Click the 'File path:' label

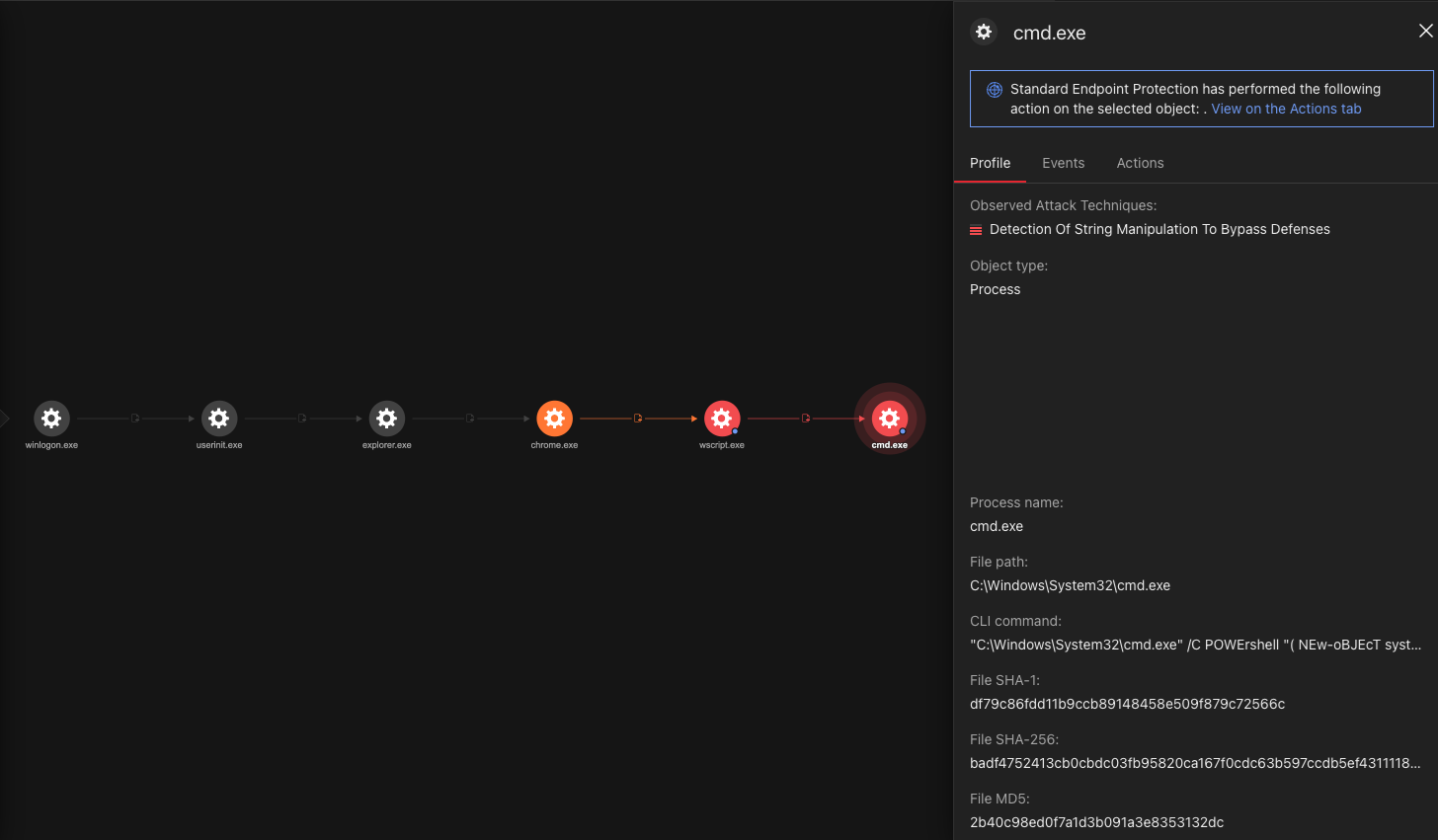click(x=999, y=562)
